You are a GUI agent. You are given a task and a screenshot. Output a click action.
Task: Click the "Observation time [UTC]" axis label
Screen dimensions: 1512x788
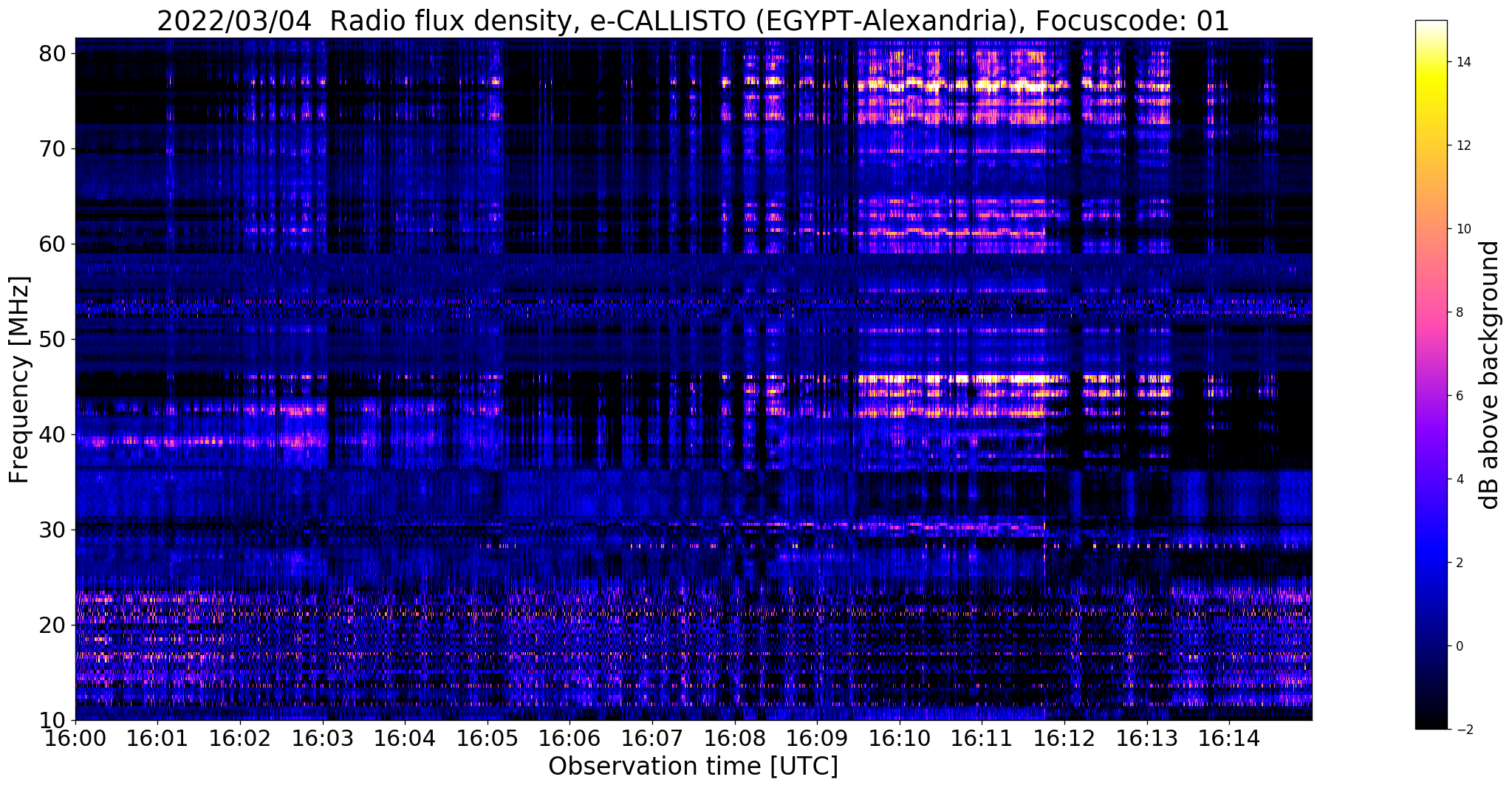pos(693,767)
